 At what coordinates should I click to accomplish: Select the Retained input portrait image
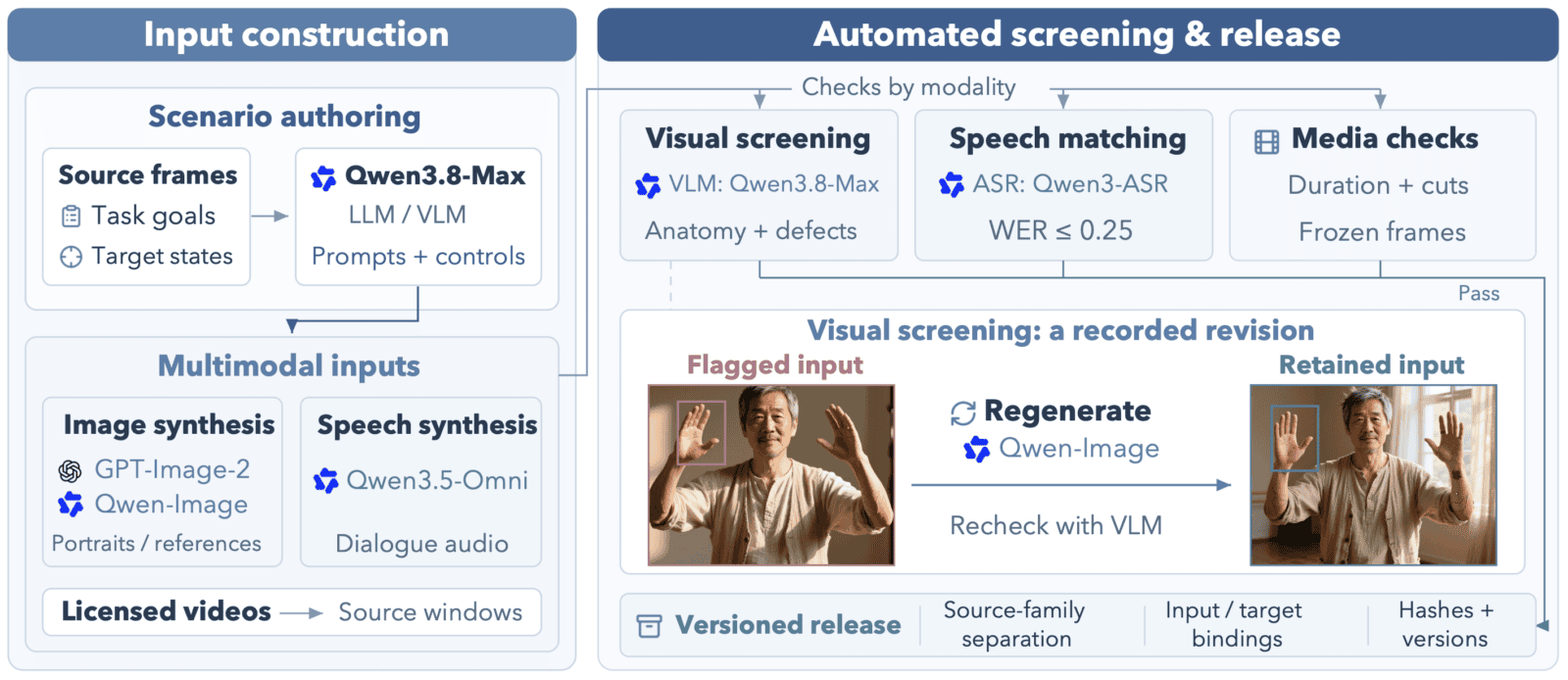tap(1374, 475)
